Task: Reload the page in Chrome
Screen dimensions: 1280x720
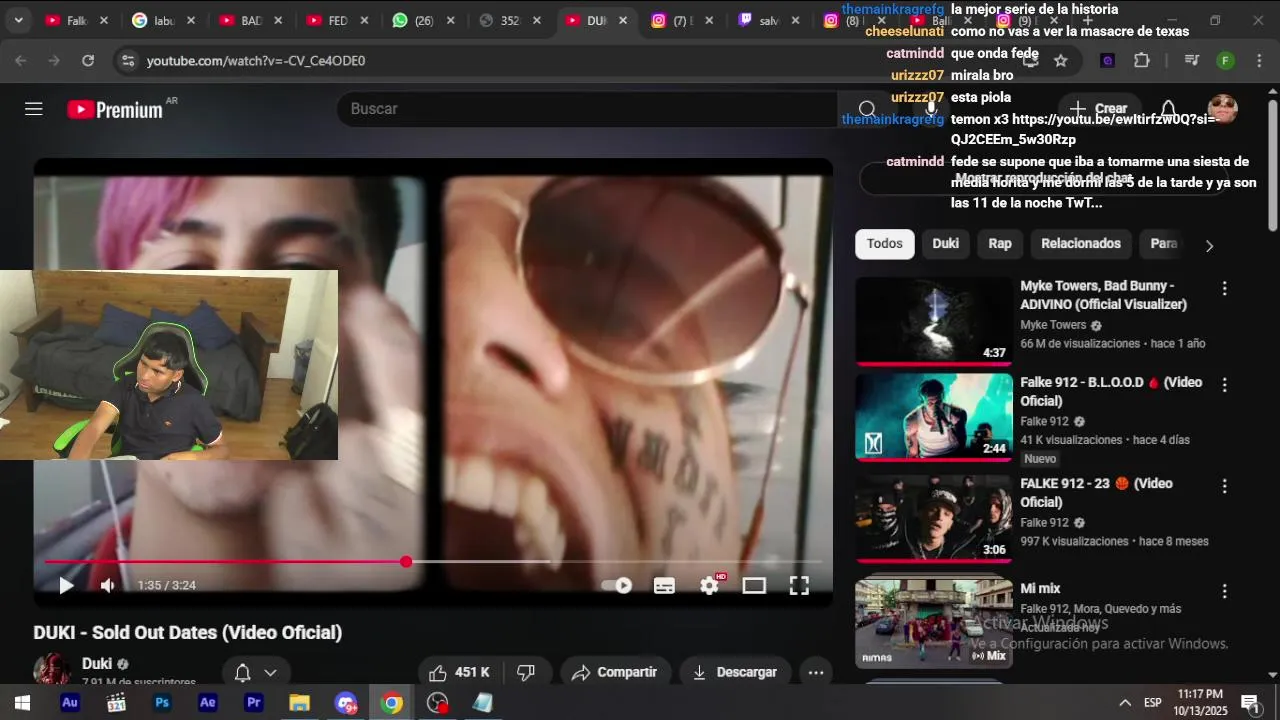Action: click(88, 61)
